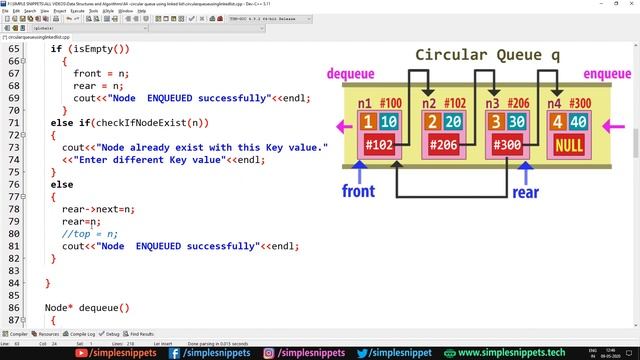Click the editor vertical scrollbar thumb
Screen dimensions: 640x360
click(636, 142)
